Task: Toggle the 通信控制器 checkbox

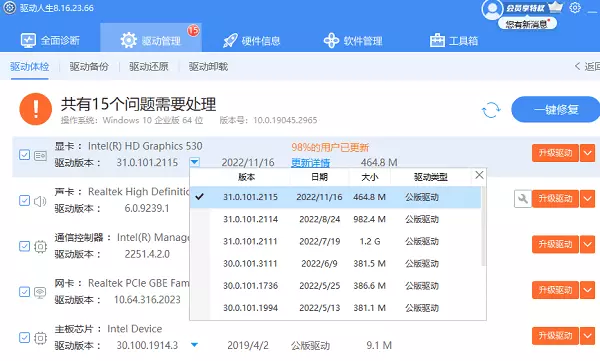Action: click(x=24, y=246)
